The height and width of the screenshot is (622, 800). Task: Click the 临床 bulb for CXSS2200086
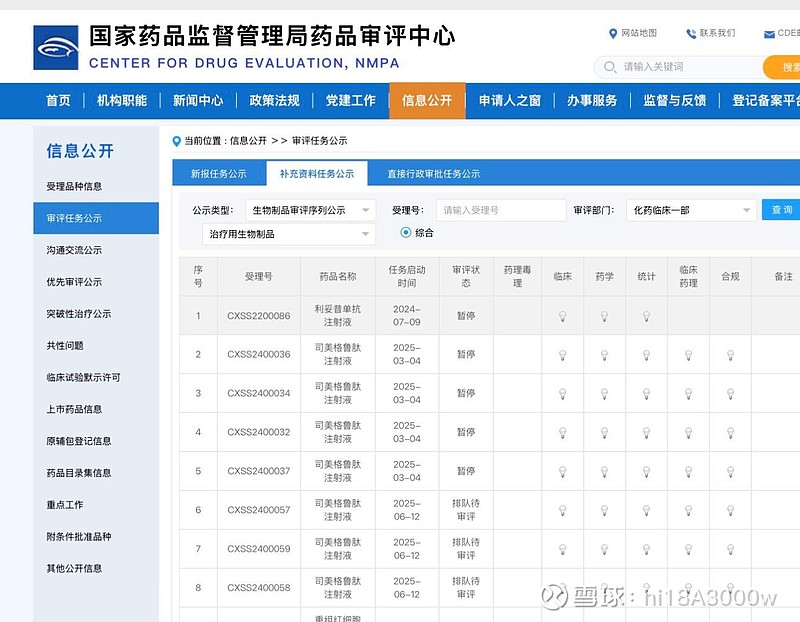click(563, 316)
